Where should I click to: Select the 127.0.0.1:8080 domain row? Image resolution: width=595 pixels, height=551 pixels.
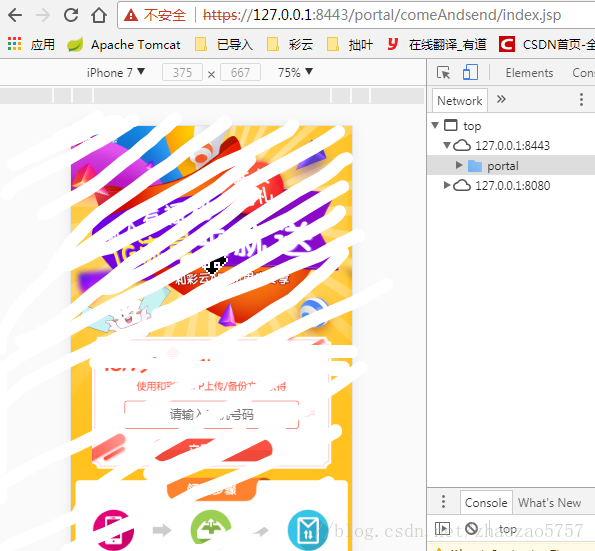(511, 185)
